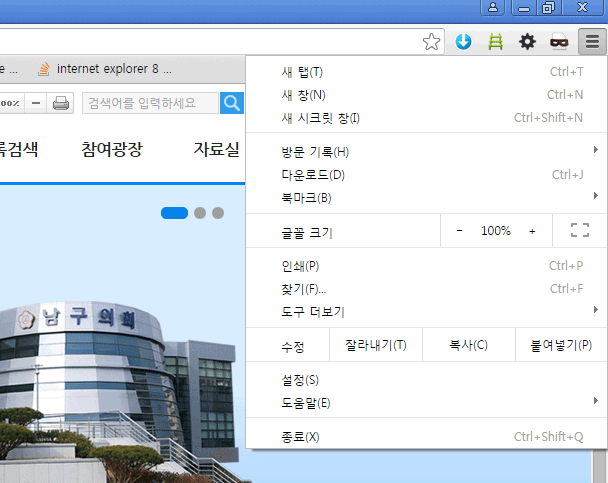Open the 참여광장 navigation link
Screen dimensions: 608x483
(112, 150)
